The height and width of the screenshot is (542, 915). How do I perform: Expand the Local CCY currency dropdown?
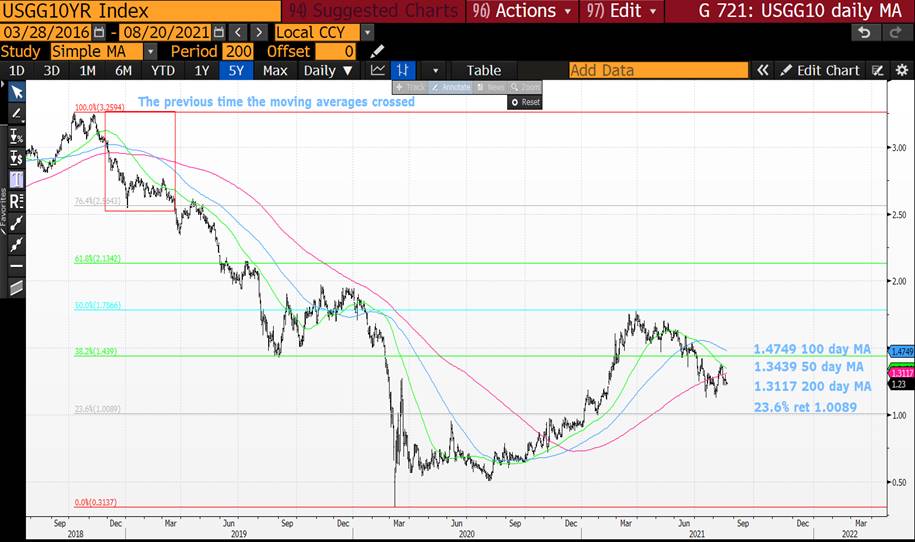click(366, 32)
